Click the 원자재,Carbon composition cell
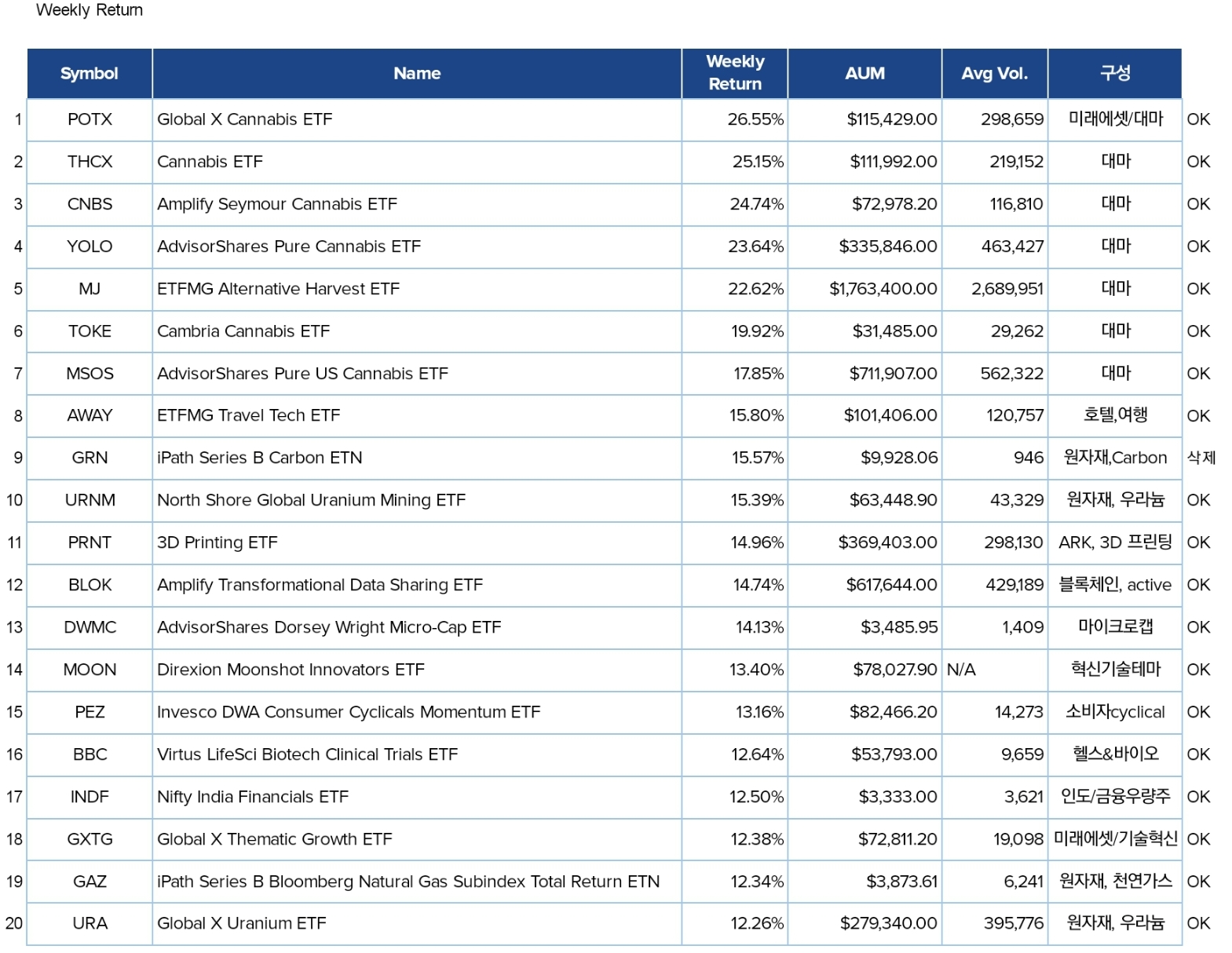Screen dimensions: 1232x953 click(1115, 458)
